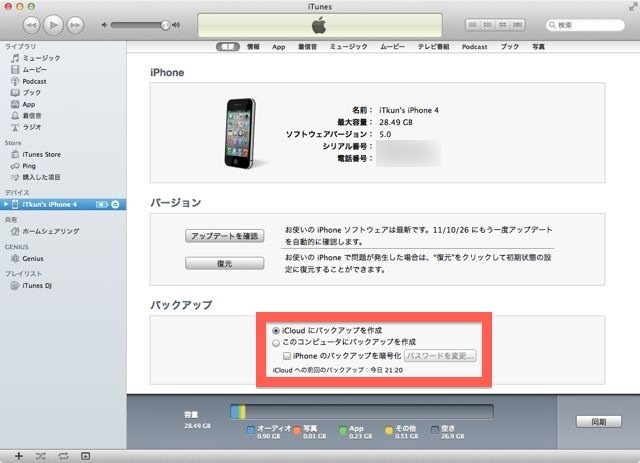Click the その他 yellow legend swatch
Image resolution: width=640 pixels, height=463 pixels.
(x=389, y=430)
